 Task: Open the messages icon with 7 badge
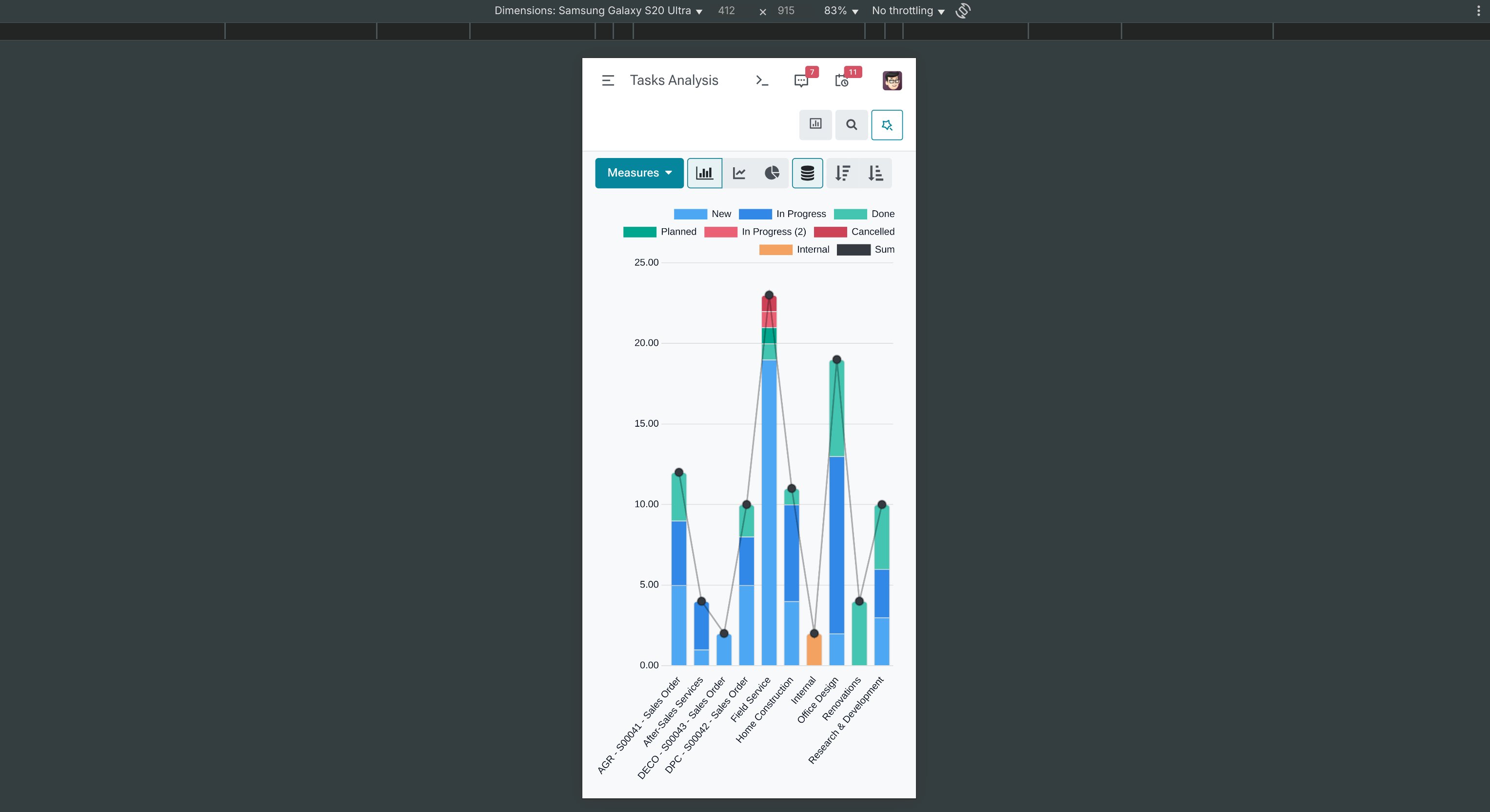click(x=801, y=80)
